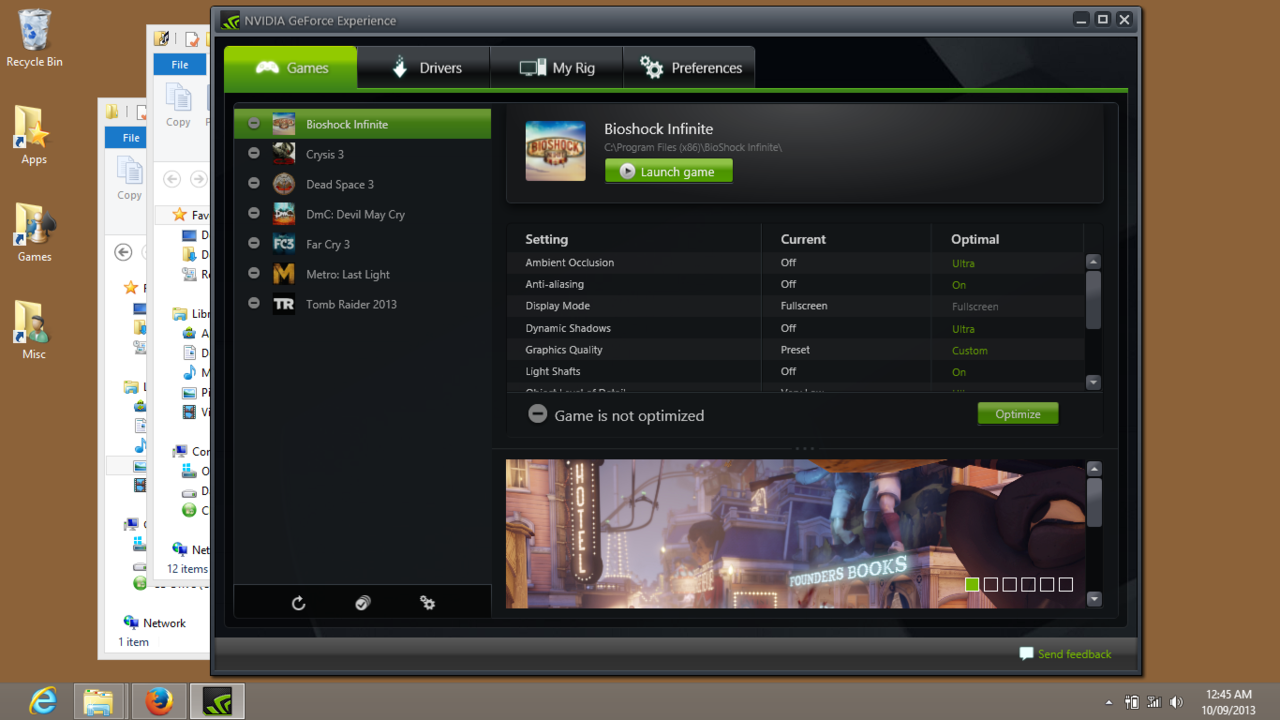Click the circular refresh arrow below games list
Image resolution: width=1280 pixels, height=720 pixels.
298,603
